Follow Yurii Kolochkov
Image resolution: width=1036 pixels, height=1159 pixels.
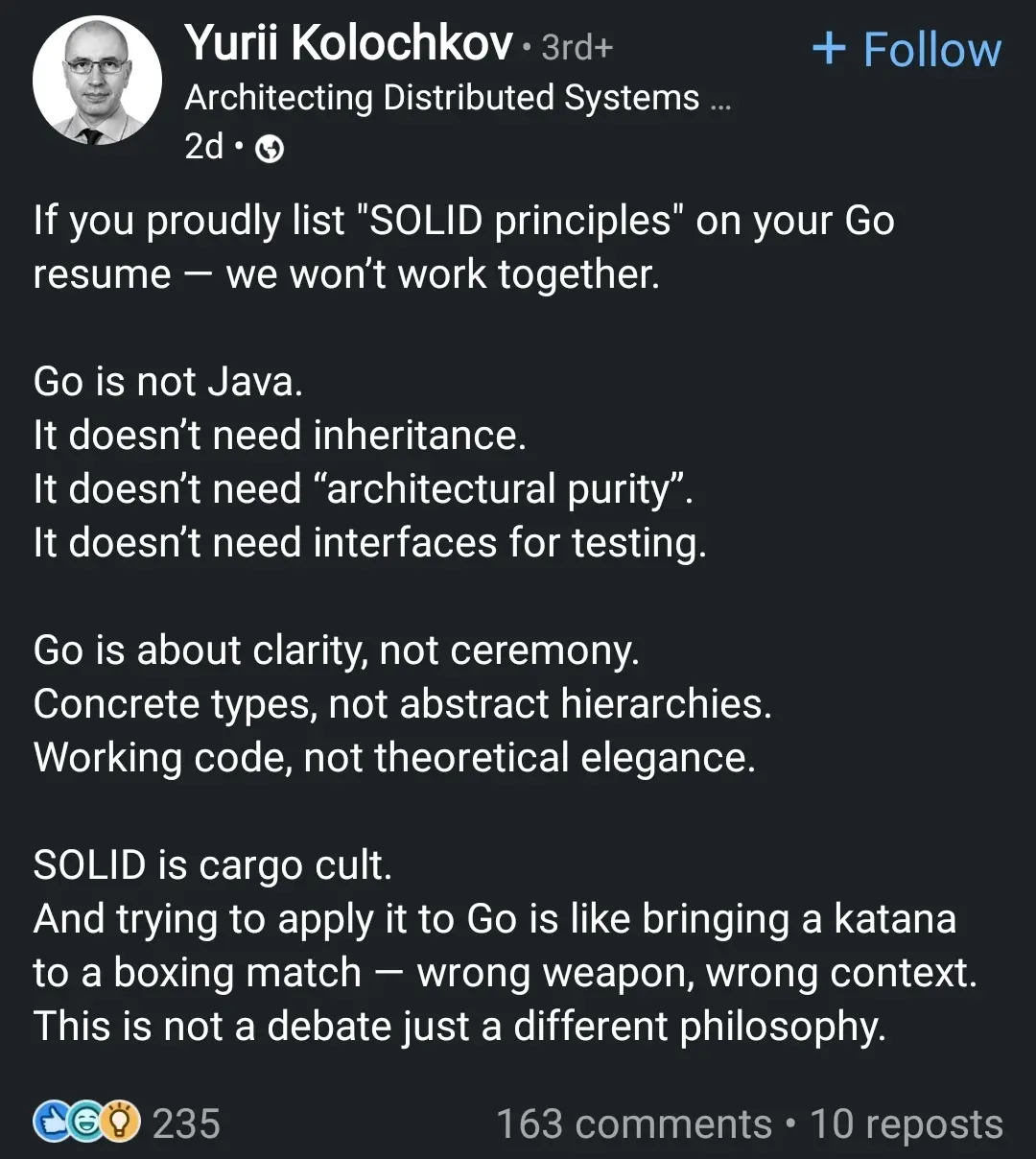[906, 49]
